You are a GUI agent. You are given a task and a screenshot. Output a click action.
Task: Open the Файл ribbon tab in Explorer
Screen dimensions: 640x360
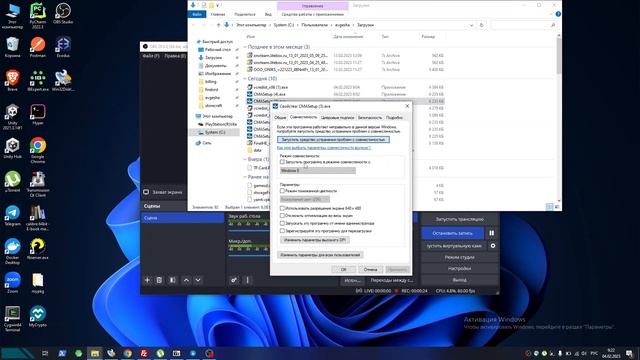click(x=197, y=14)
